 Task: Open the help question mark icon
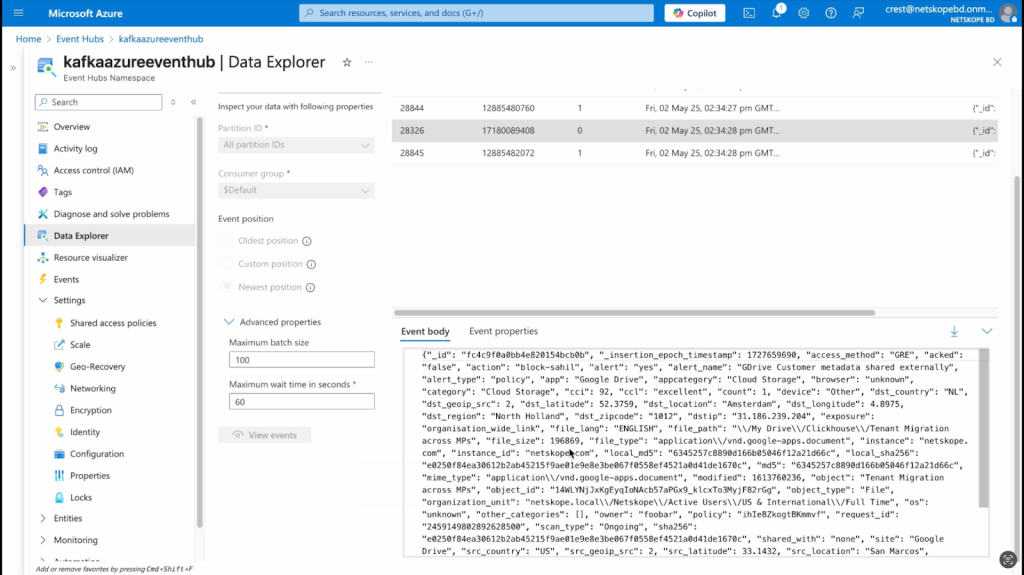(x=831, y=13)
